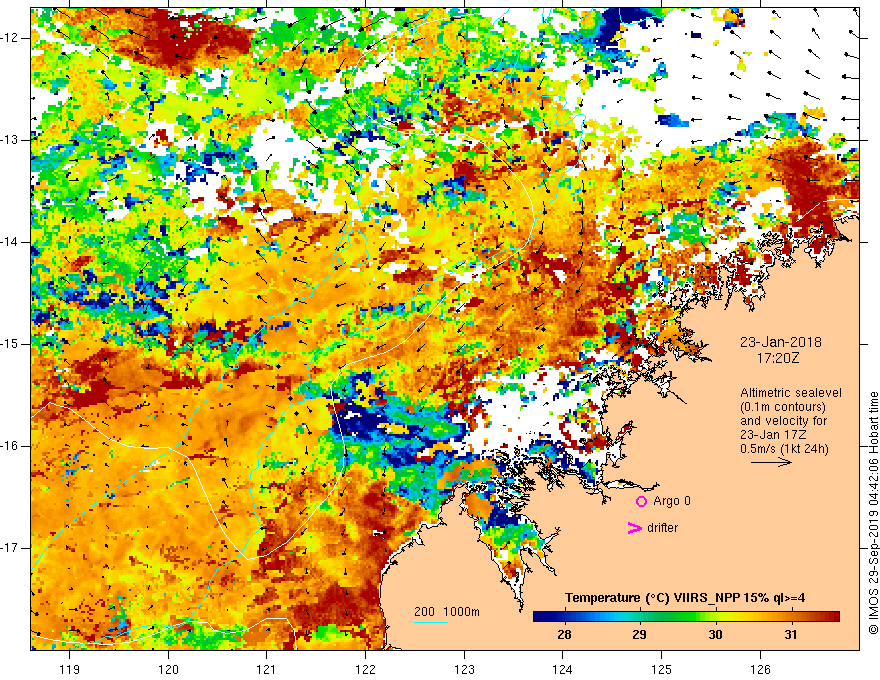The height and width of the screenshot is (680, 880).
Task: Click the '(0.1m contours)' text
Action: tap(783, 407)
